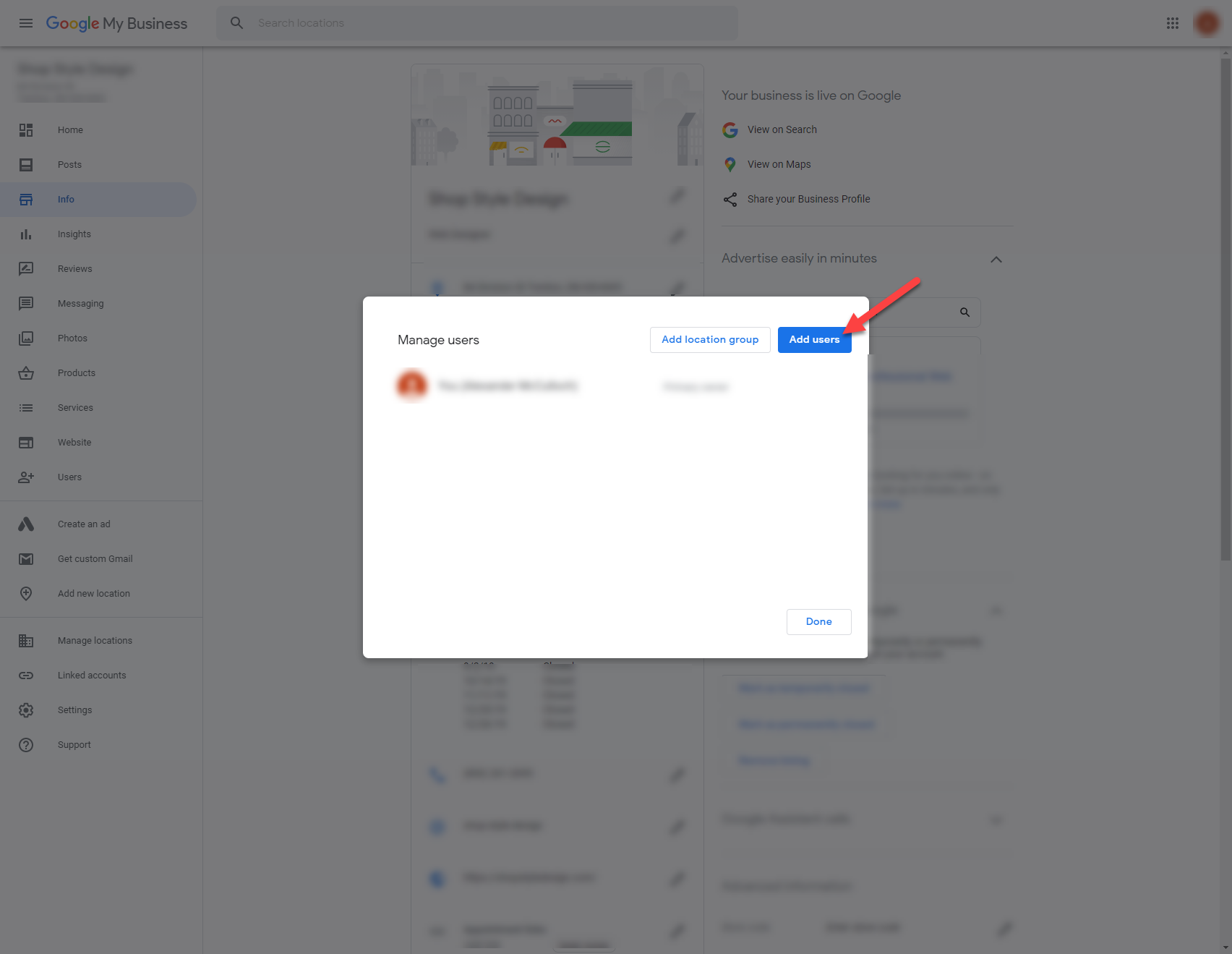1232x954 pixels.
Task: Click the Add location group button
Action: click(x=710, y=340)
